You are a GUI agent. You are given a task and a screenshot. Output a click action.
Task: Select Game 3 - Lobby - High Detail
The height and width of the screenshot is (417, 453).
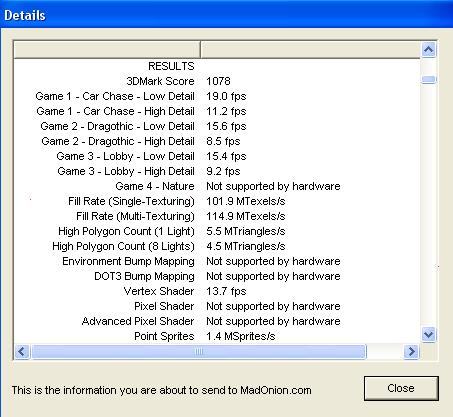126,171
